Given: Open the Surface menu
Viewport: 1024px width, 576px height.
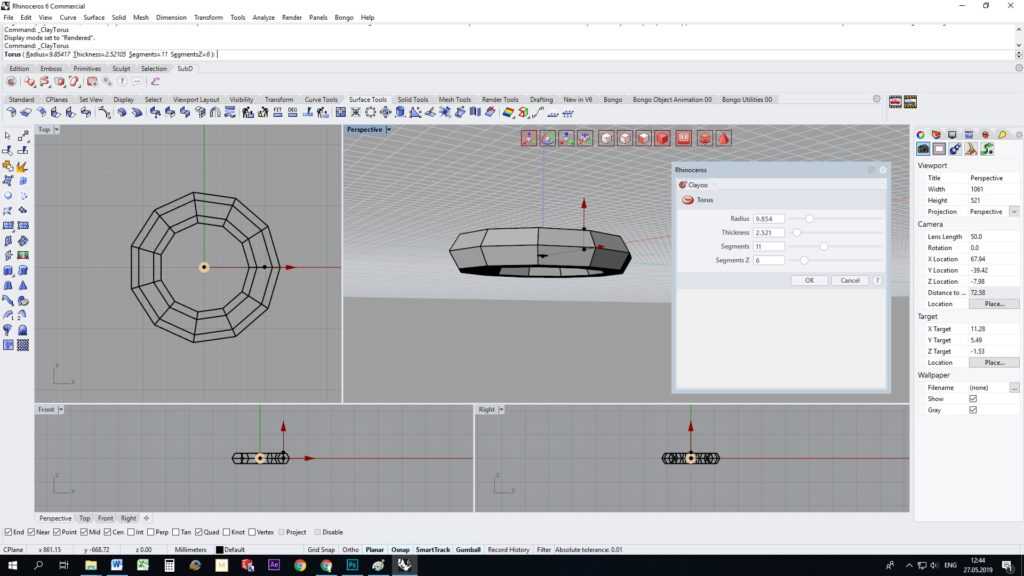Looking at the screenshot, I should click(94, 18).
